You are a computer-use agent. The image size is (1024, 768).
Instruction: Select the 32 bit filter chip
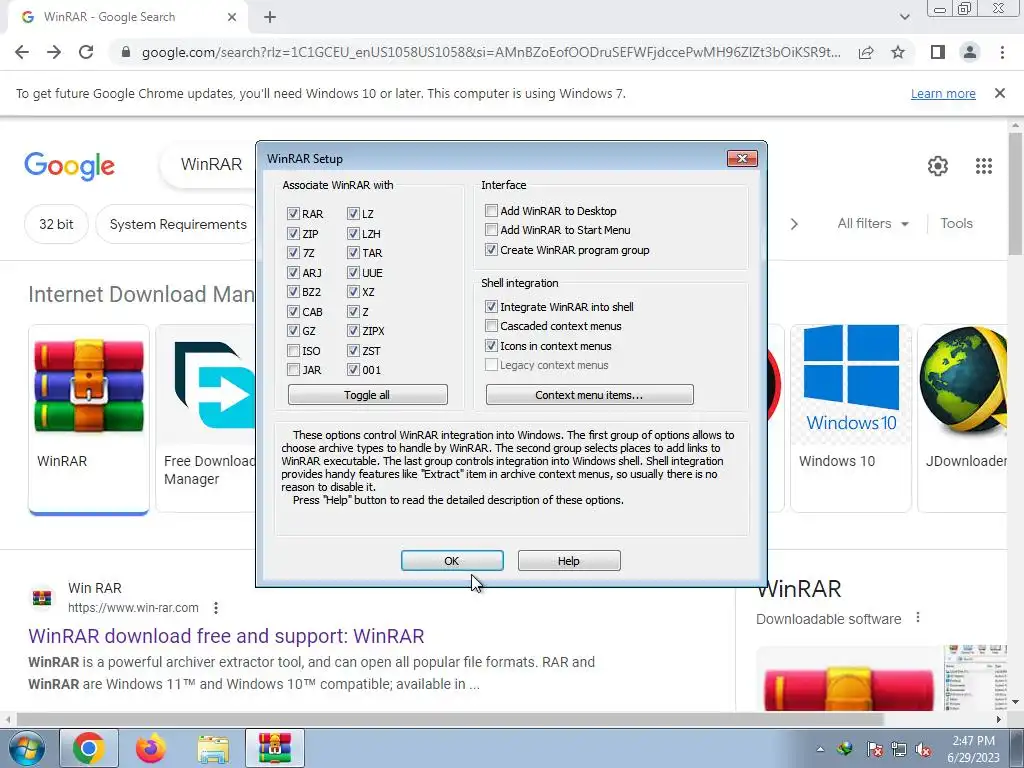[x=56, y=224]
